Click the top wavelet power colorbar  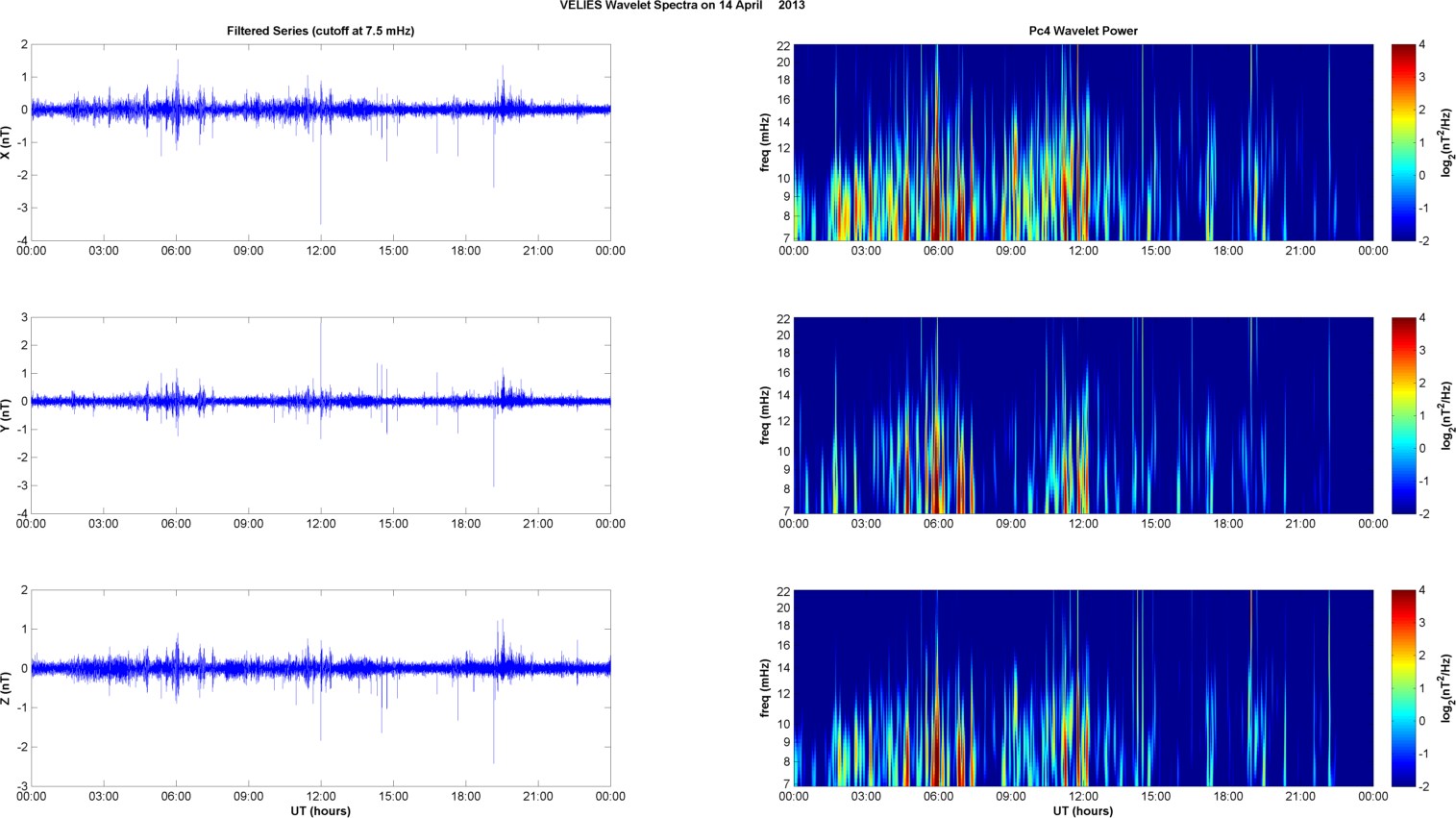click(1403, 142)
